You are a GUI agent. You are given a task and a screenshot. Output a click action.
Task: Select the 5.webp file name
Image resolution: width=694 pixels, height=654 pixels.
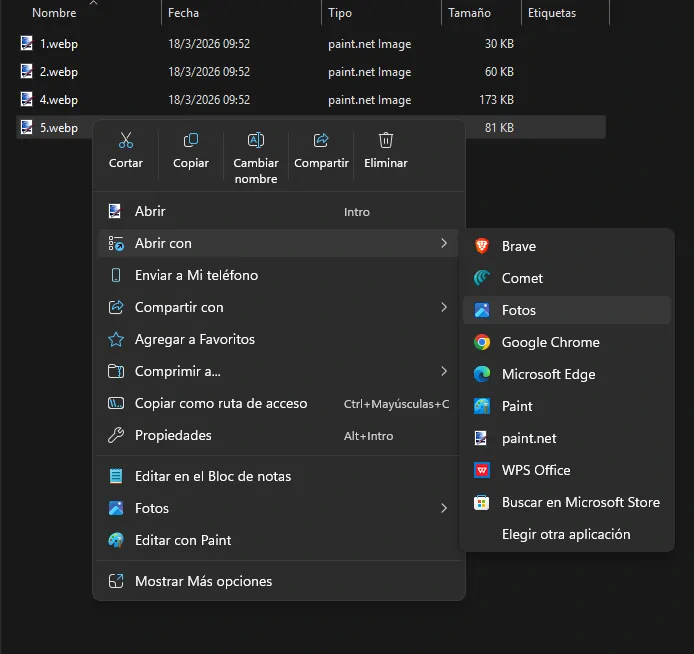[59, 128]
